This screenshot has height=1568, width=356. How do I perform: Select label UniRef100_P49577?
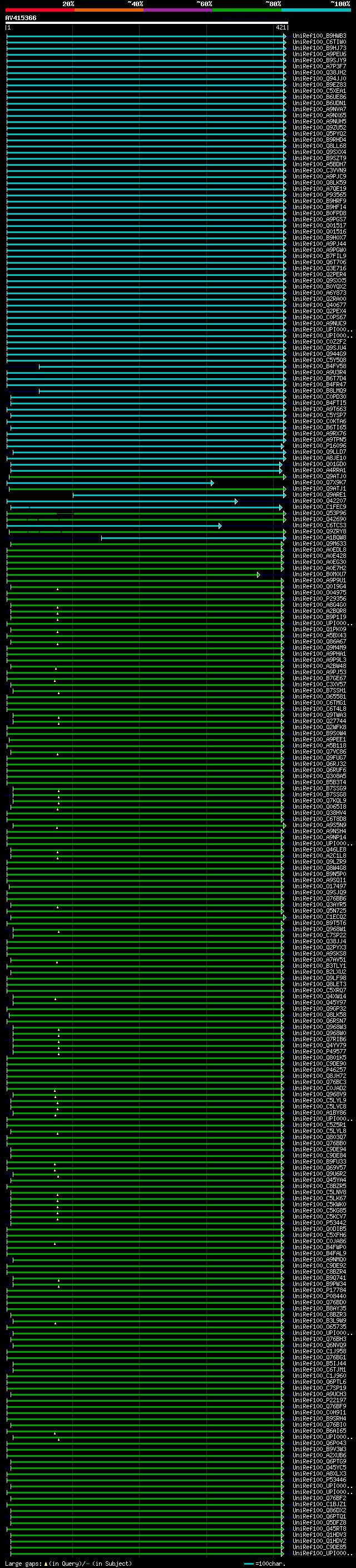[x=319, y=1051]
